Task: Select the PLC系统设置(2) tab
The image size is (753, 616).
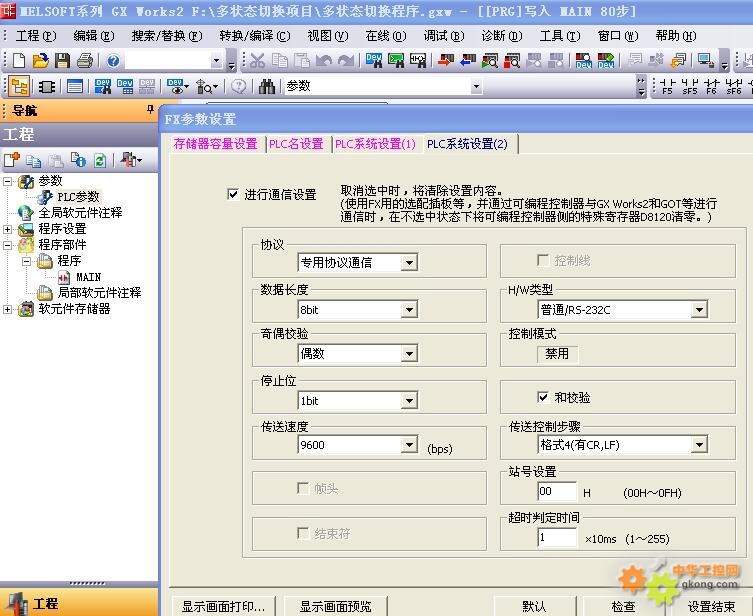Action: click(x=467, y=144)
